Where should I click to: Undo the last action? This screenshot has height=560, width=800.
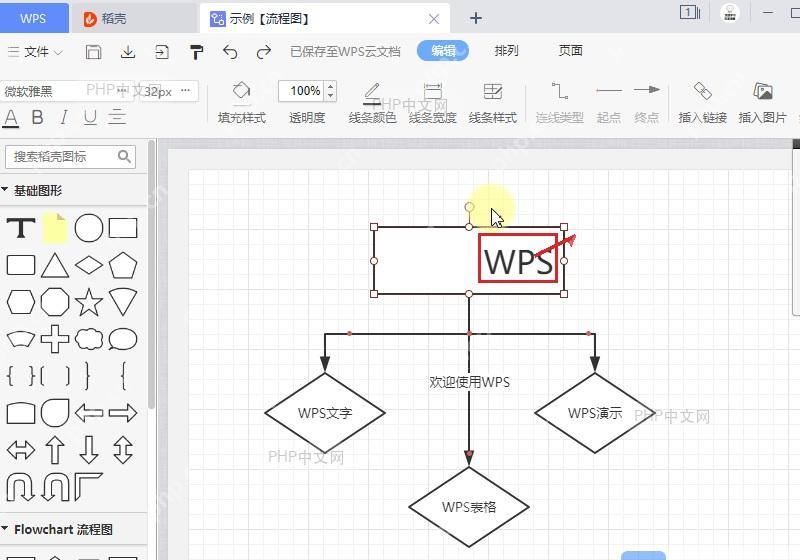click(x=230, y=52)
